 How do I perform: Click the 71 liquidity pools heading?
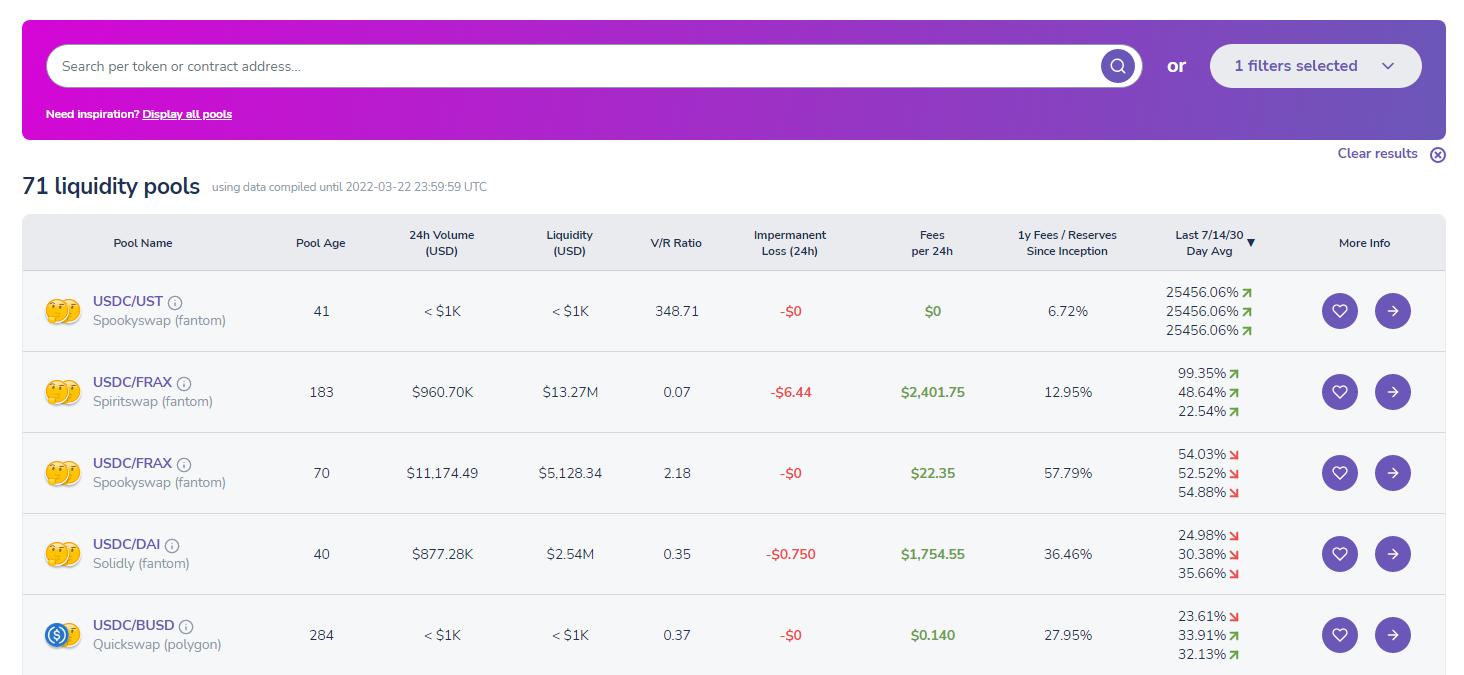pyautogui.click(x=111, y=186)
